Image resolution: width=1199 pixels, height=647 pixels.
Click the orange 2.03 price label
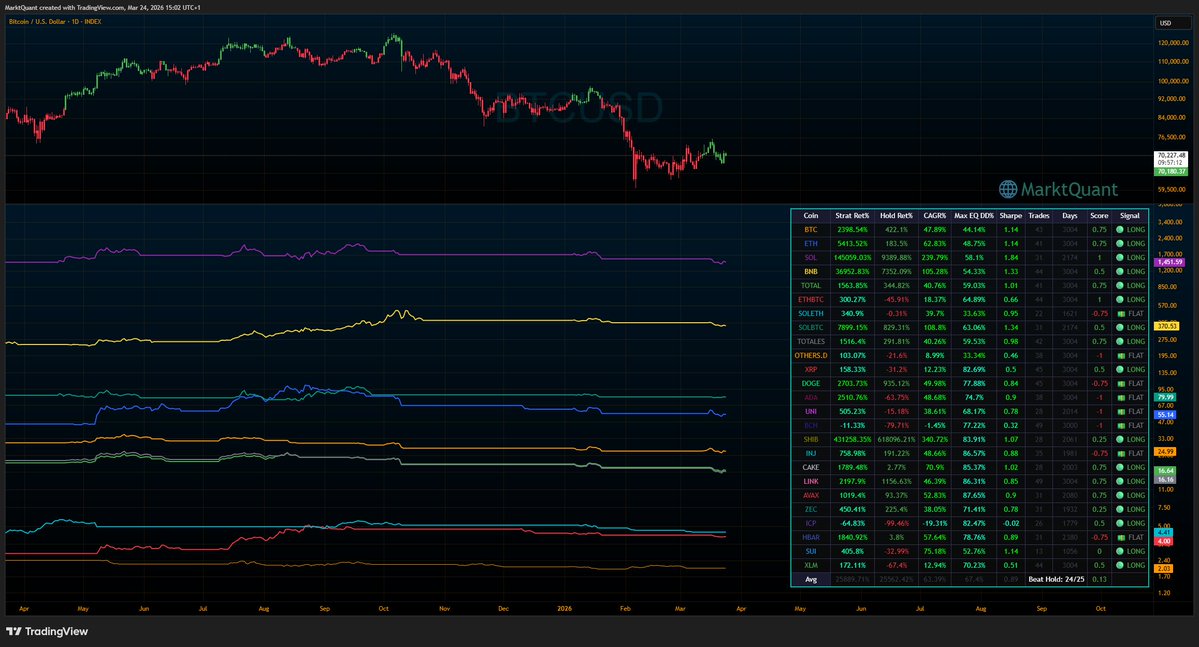(1164, 568)
